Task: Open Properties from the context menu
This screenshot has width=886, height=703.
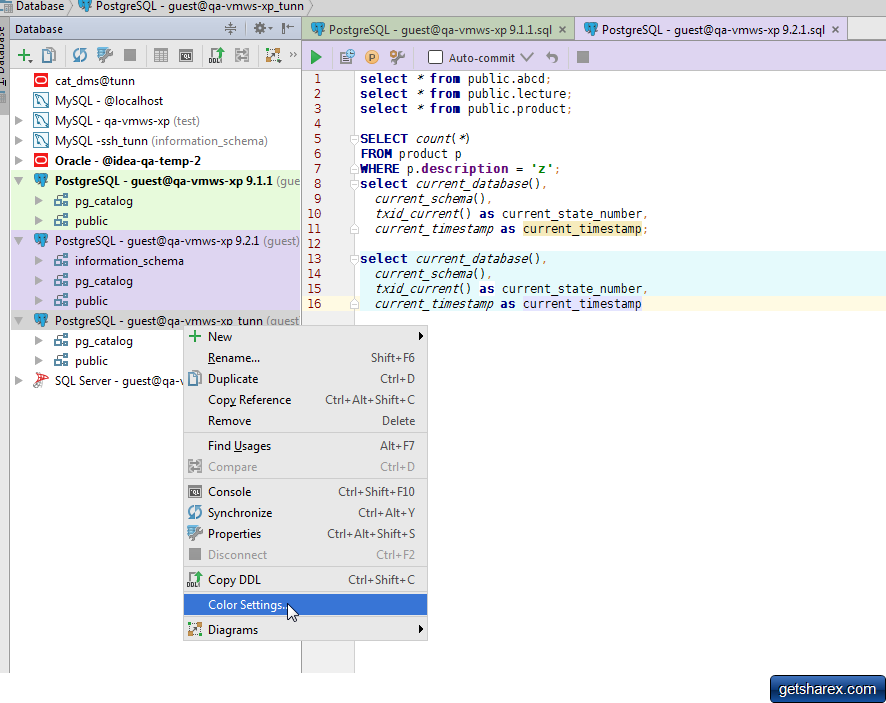Action: tap(305, 533)
